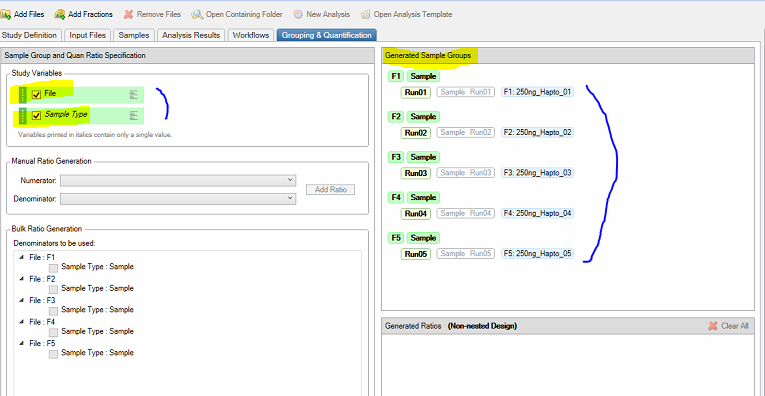Click the Sample Run03 gray label
The image size is (765, 396).
(465, 173)
